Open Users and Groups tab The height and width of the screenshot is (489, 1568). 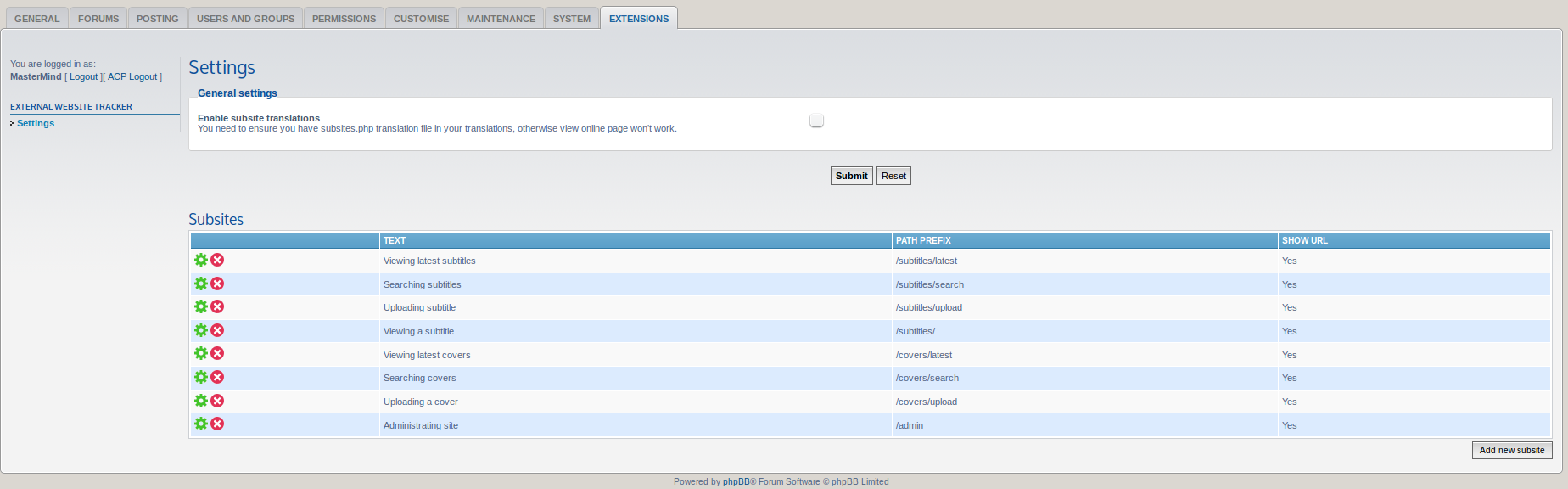coord(246,19)
